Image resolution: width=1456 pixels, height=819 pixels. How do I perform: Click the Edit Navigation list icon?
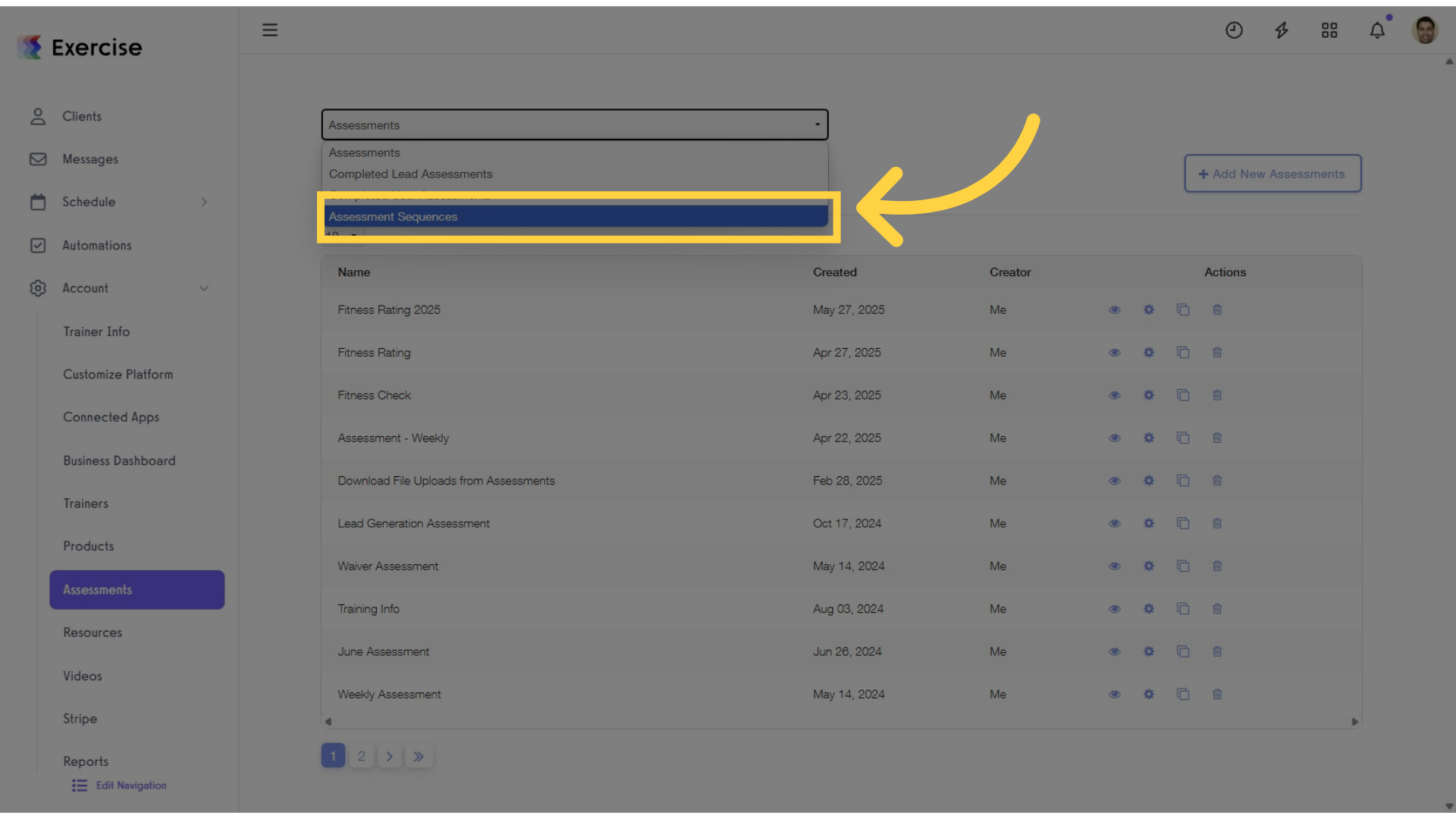point(80,786)
